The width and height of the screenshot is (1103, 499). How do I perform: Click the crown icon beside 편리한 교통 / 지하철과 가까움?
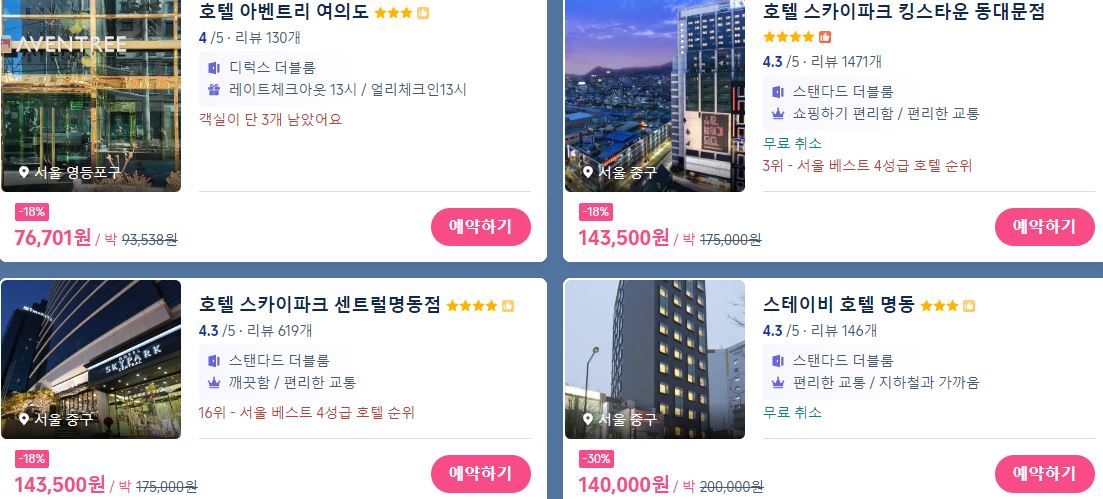[778, 383]
